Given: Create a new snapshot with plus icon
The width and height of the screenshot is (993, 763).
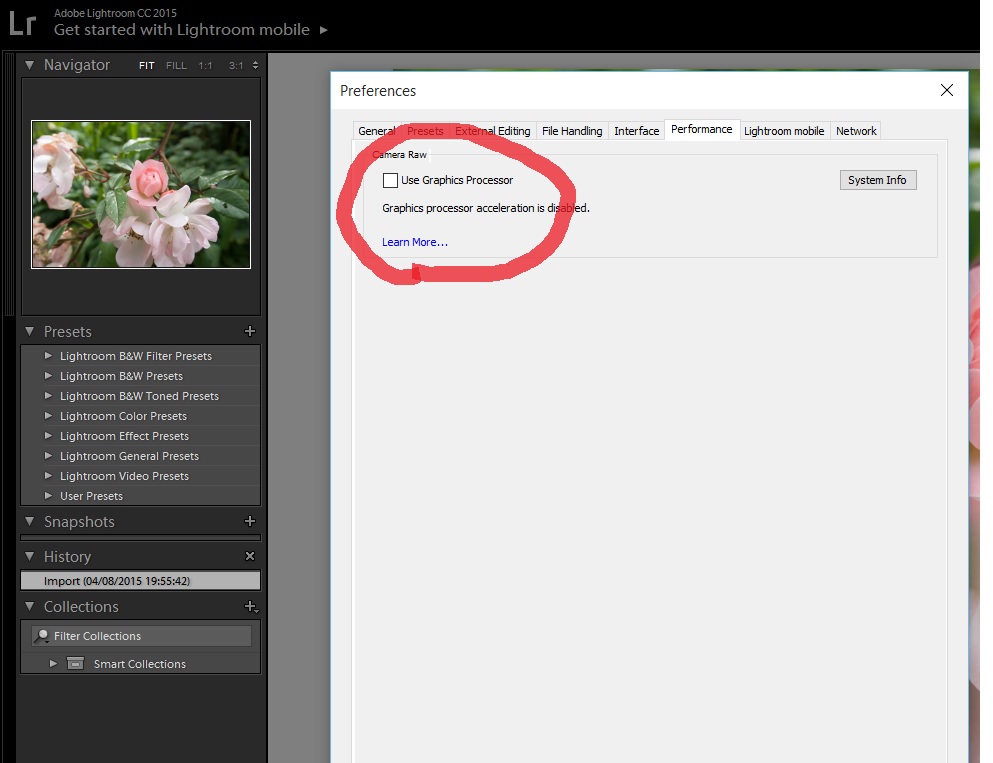Looking at the screenshot, I should 250,521.
